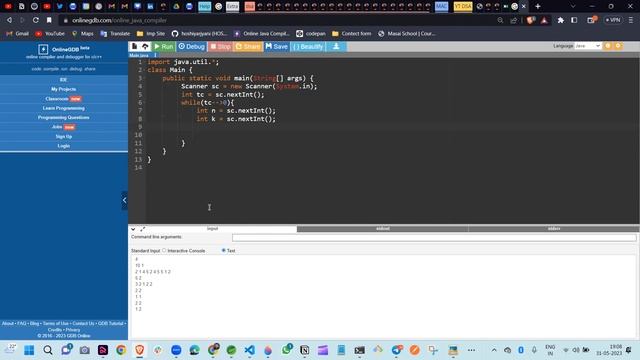The width and height of the screenshot is (640, 360).
Task: Open WhatsApp from the taskbar
Action: tap(287, 350)
